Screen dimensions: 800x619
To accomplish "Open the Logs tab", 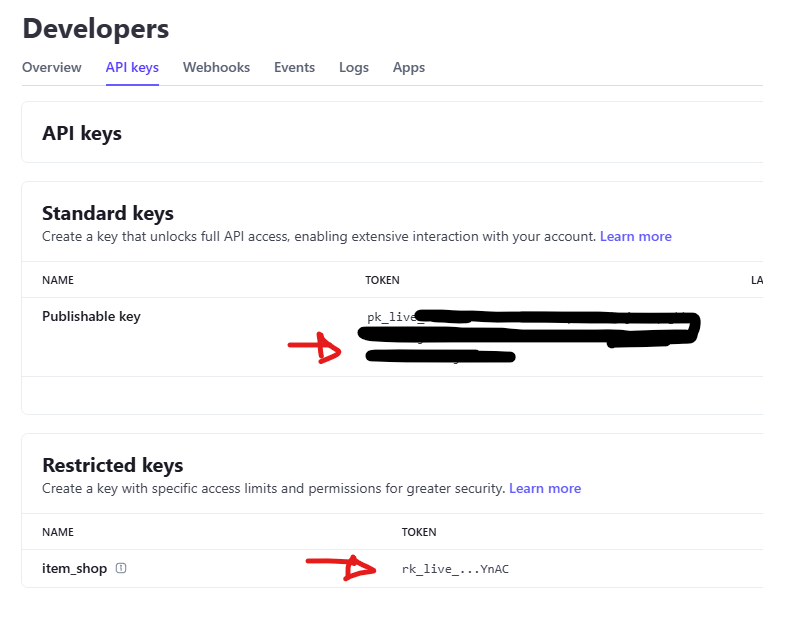I will pos(354,68).
